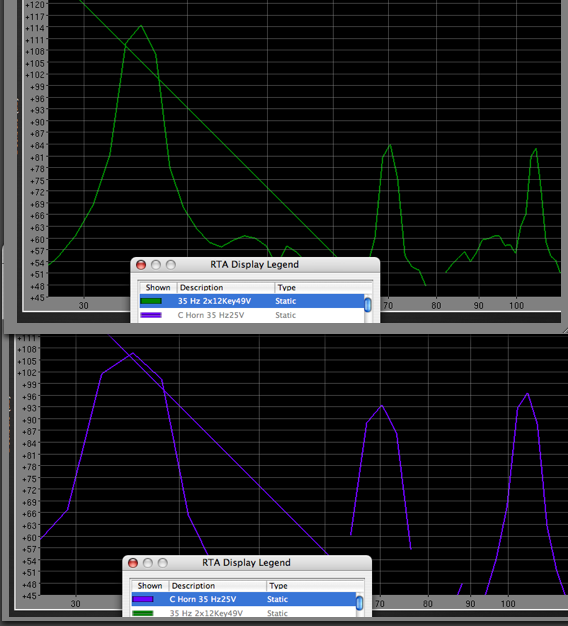
Task: Click scrollbar thumb in lower legend list
Action: (x=360, y=603)
